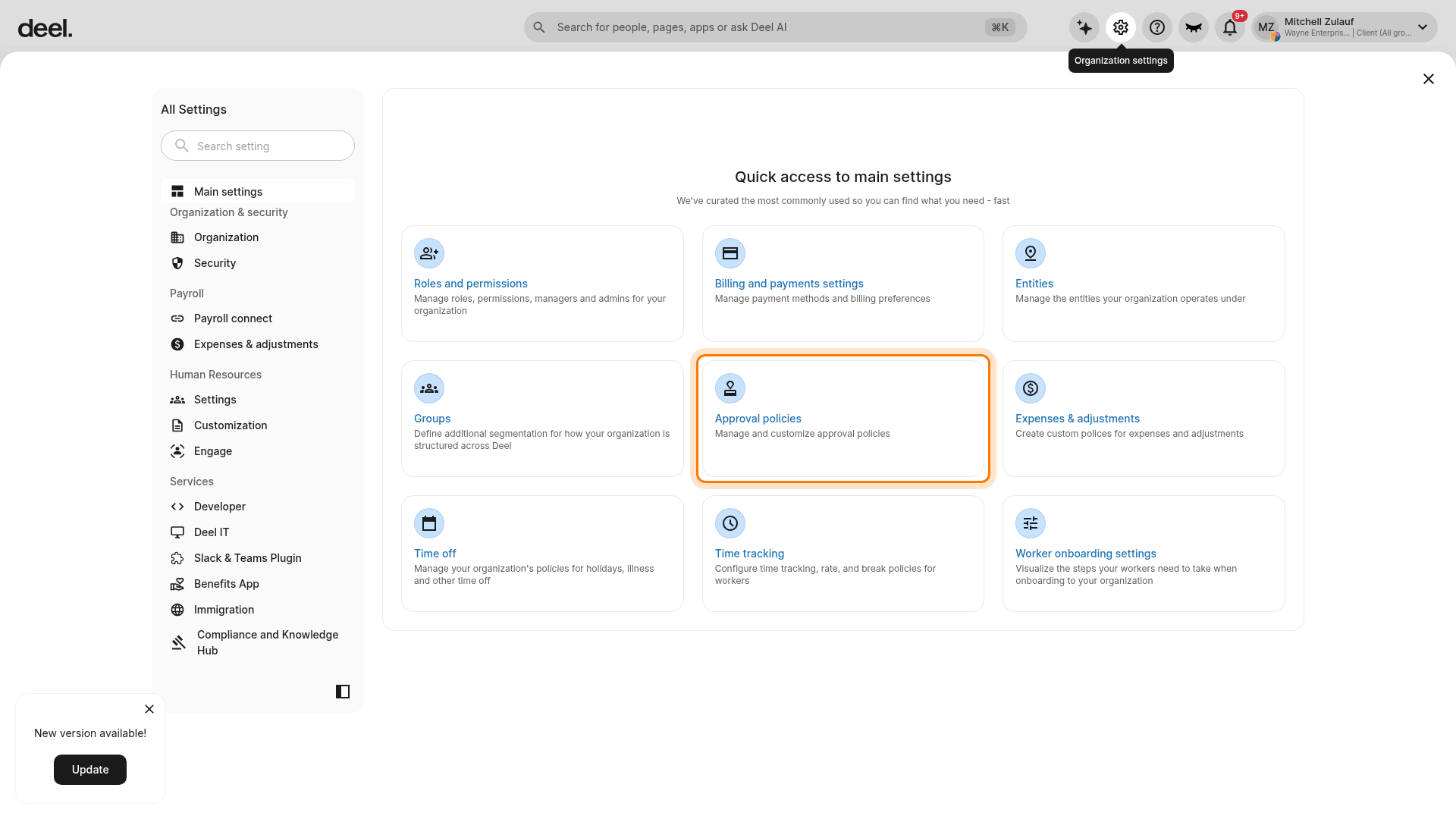Open Worker onboarding settings link
The width and height of the screenshot is (1456, 819).
coord(1085,554)
